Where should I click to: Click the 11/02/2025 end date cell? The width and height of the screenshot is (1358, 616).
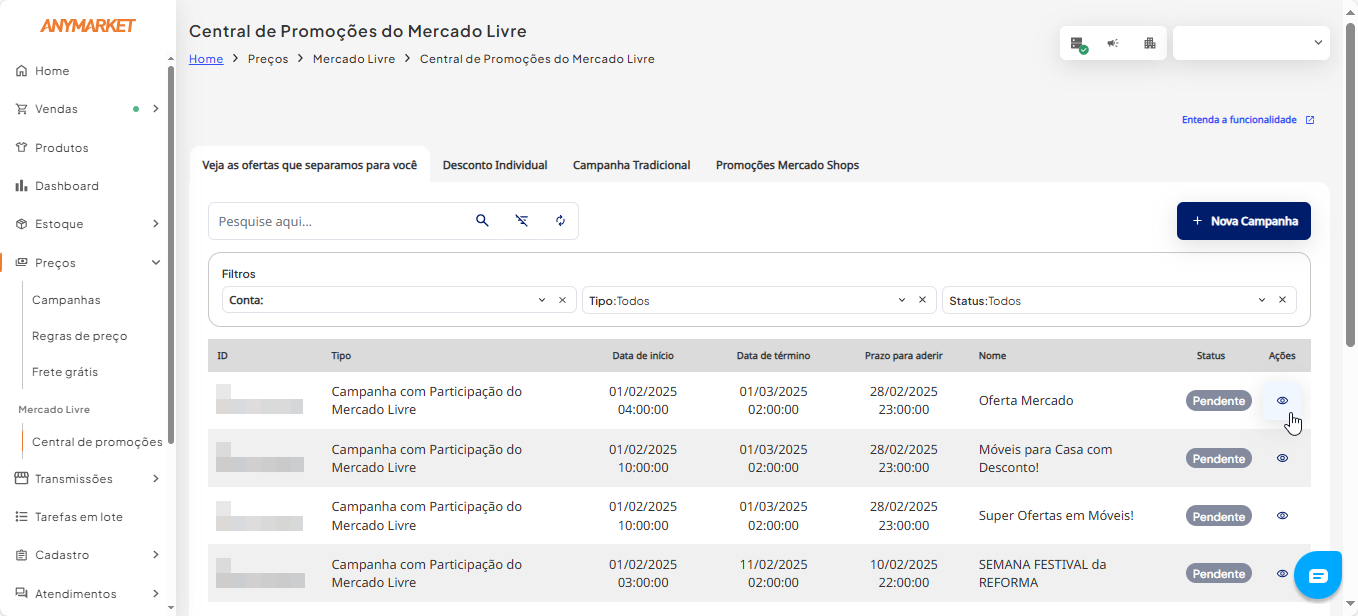[774, 574]
